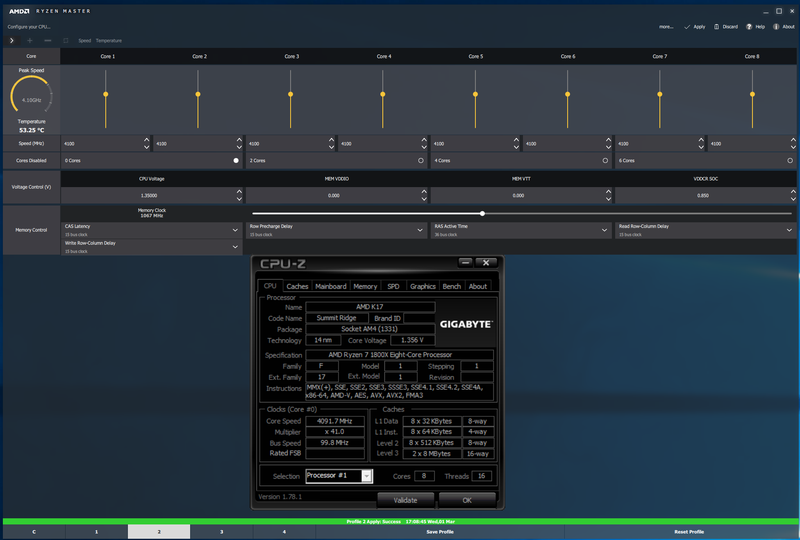Open About via info icon
This screenshot has height=540, width=800.
tap(776, 27)
